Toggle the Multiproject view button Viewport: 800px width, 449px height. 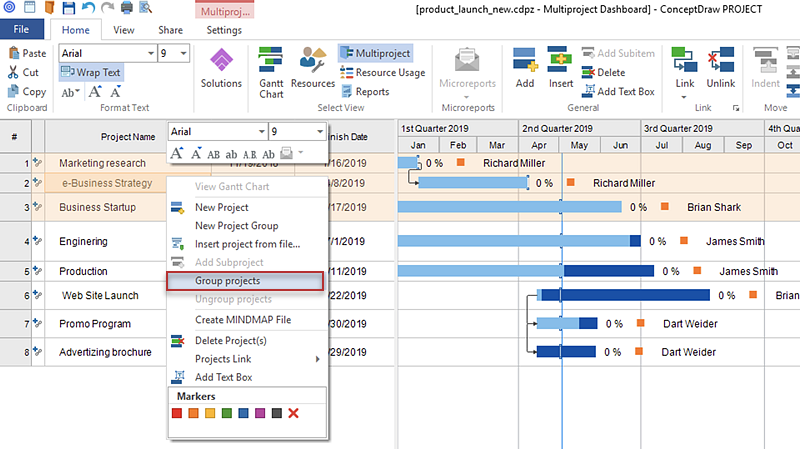375,53
